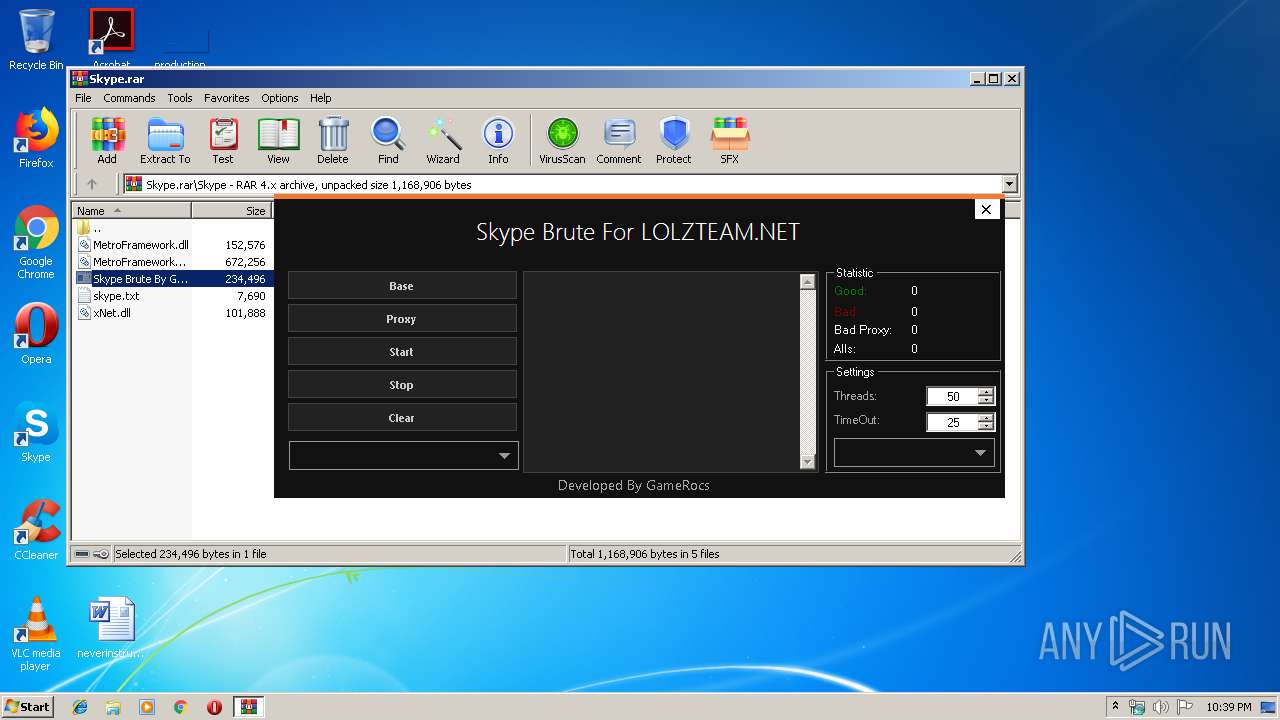Open the Find magnifier tool
The width and height of the screenshot is (1280, 720).
388,141
